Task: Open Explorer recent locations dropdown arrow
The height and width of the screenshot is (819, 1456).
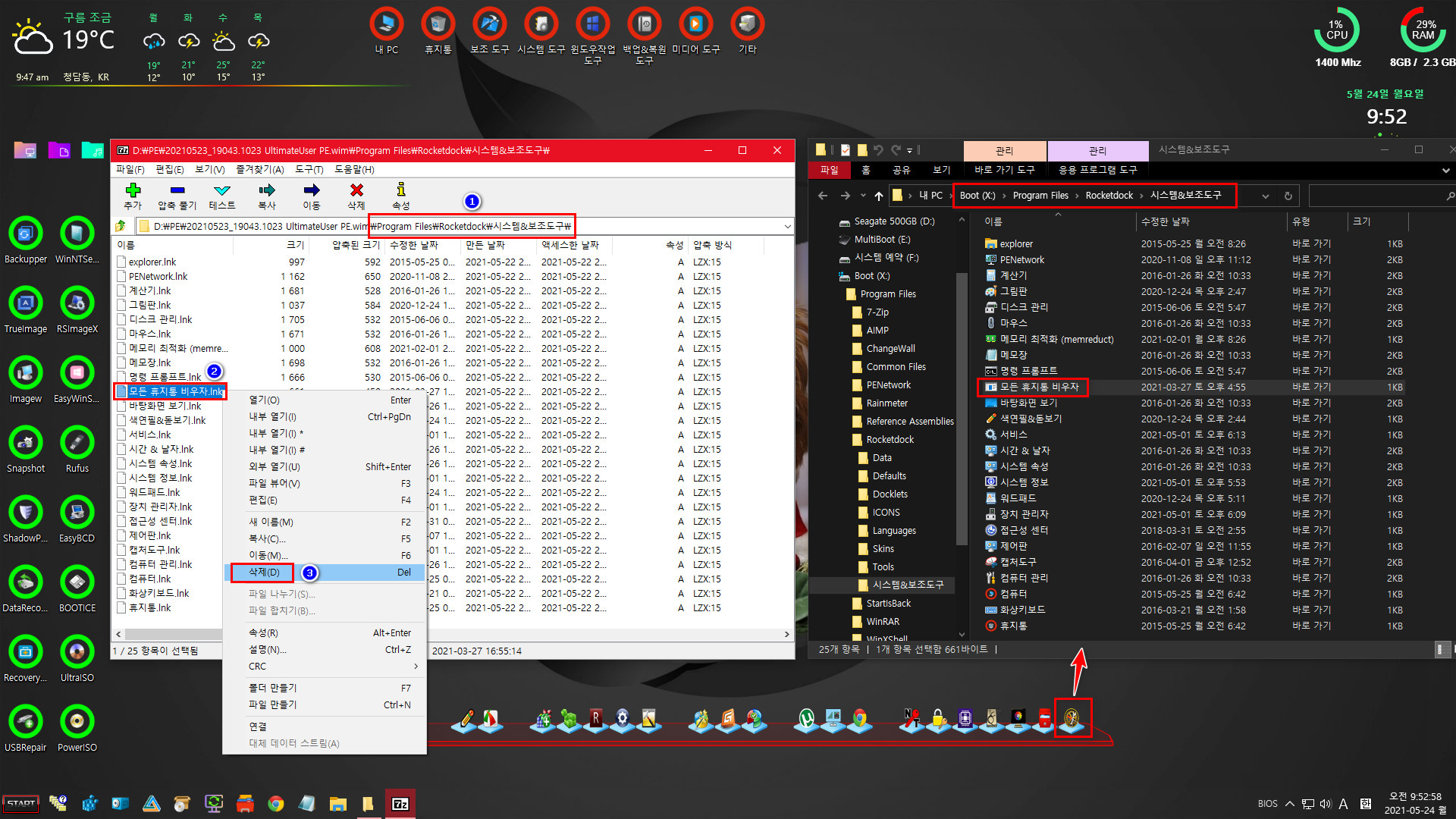Action: (863, 196)
